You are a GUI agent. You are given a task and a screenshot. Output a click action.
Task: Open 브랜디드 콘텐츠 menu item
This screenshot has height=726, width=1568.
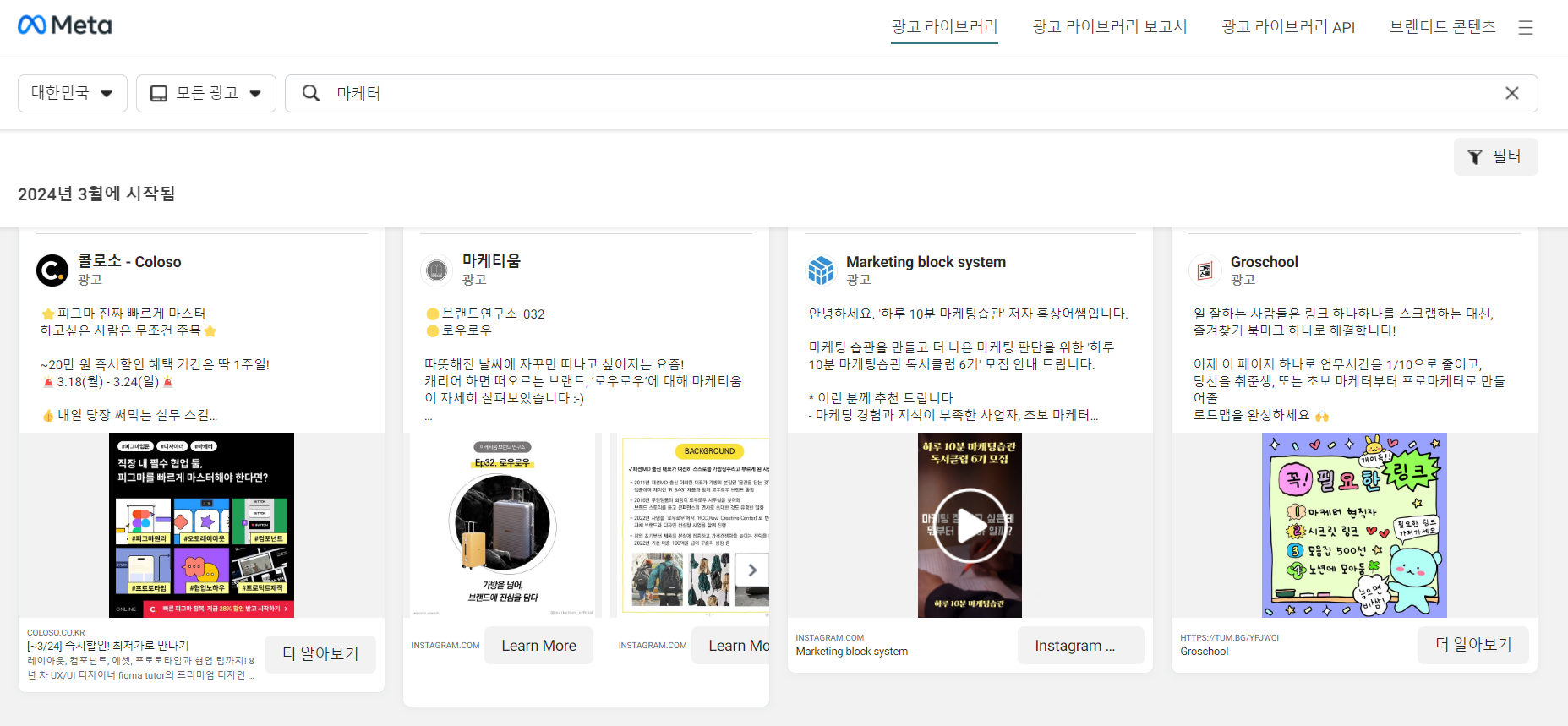1442,27
